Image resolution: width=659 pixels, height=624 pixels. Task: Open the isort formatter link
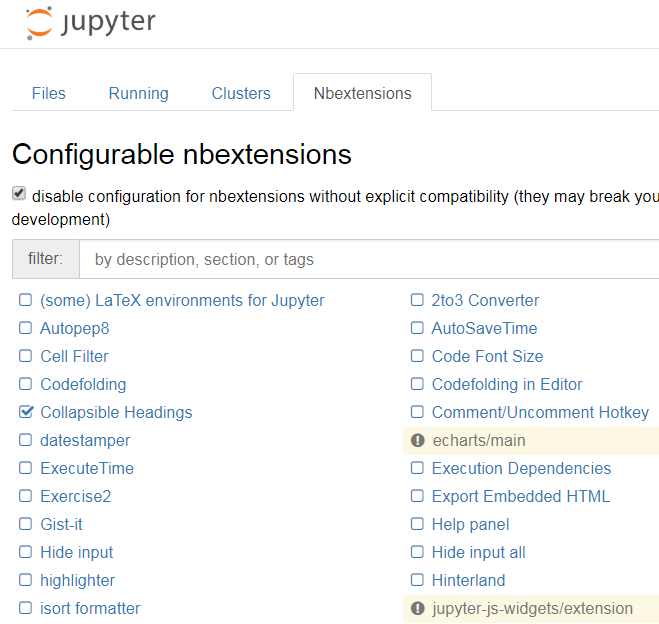click(x=90, y=608)
